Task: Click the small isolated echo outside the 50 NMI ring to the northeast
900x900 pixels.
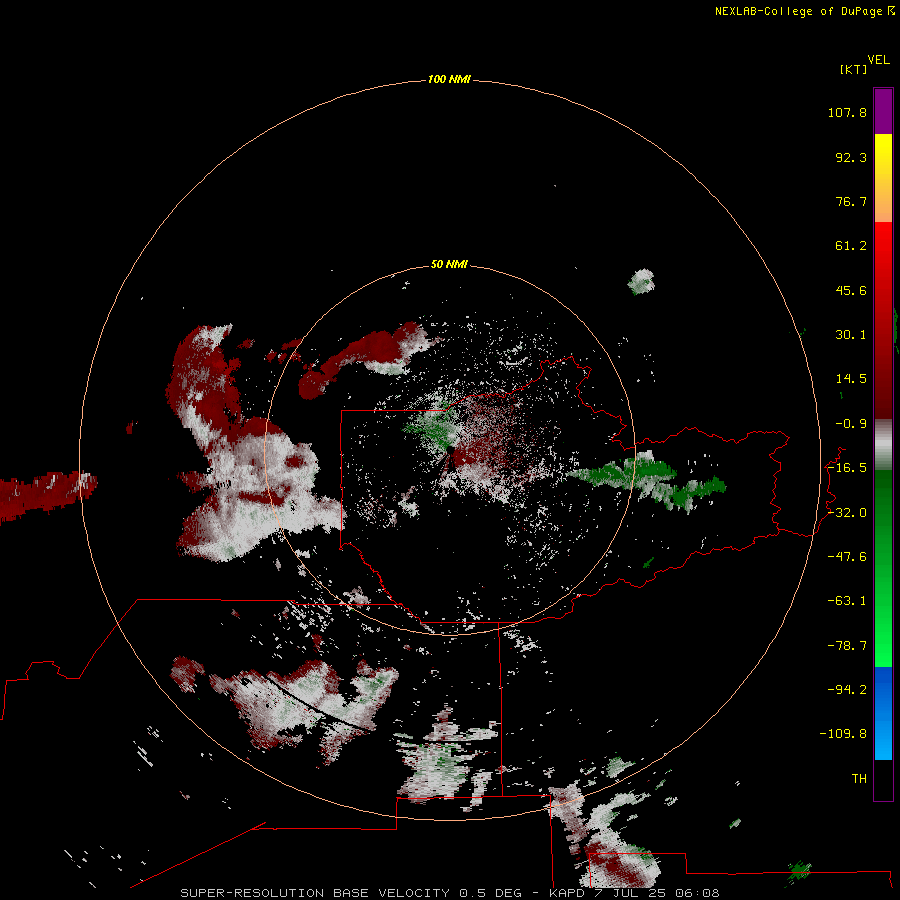Action: pos(641,281)
